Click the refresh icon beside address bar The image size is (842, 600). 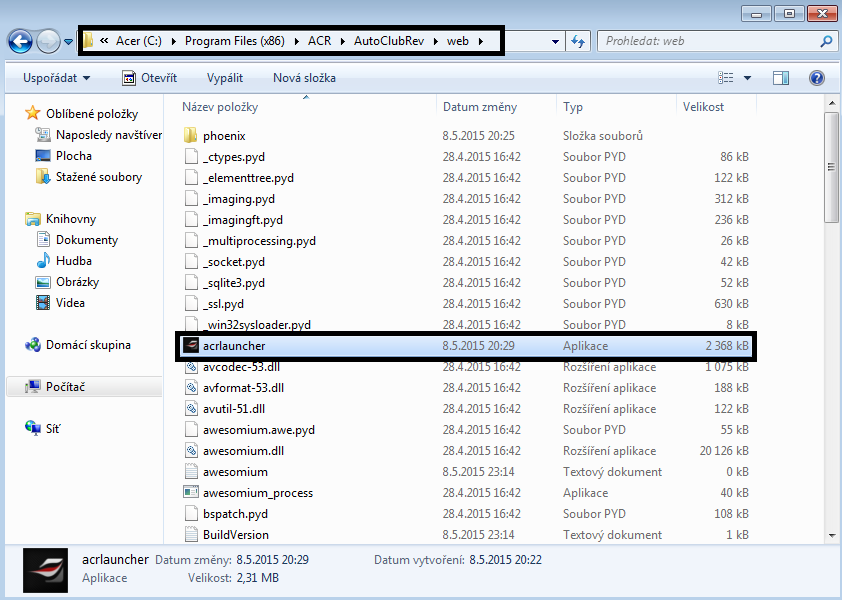point(578,41)
